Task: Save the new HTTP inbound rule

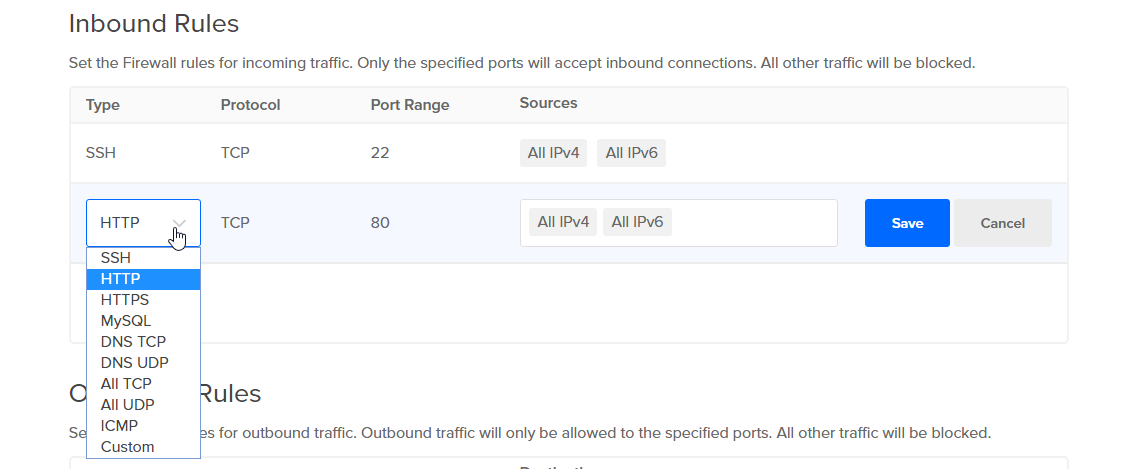Action: pos(907,223)
